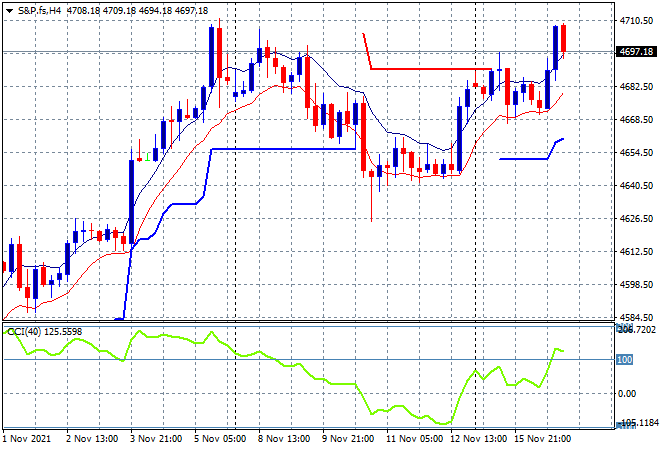Click the 5 Nov 05:00 time label
Screen dimensions: 660x450
(x=220, y=439)
